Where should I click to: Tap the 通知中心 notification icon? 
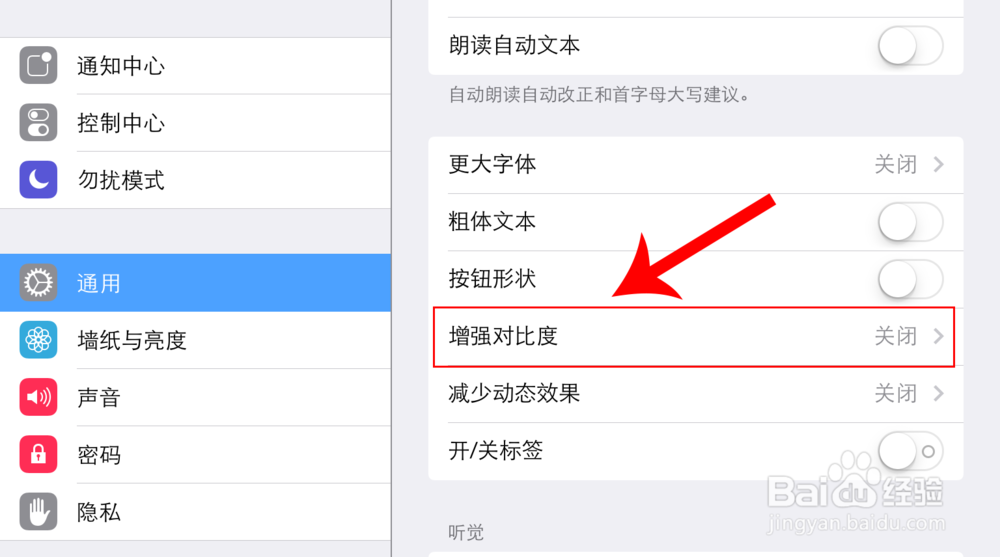pyautogui.click(x=38, y=66)
